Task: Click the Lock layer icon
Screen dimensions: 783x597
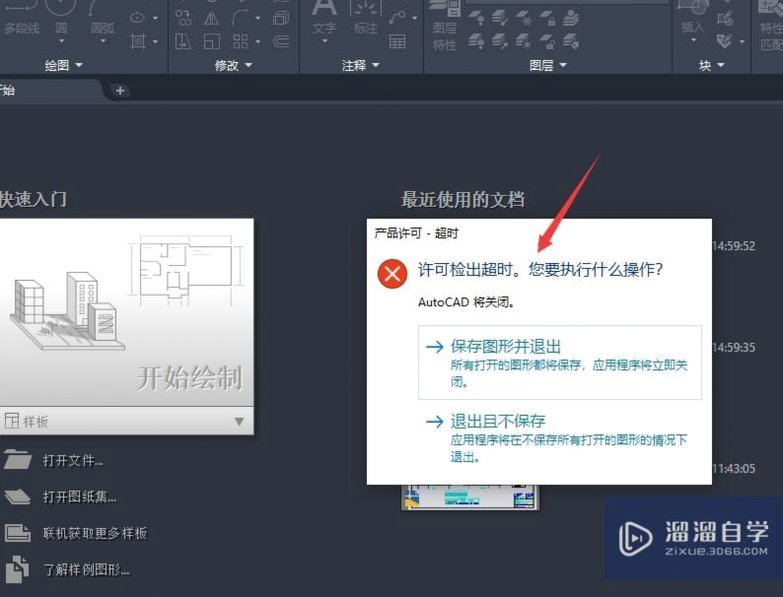Action: [547, 18]
